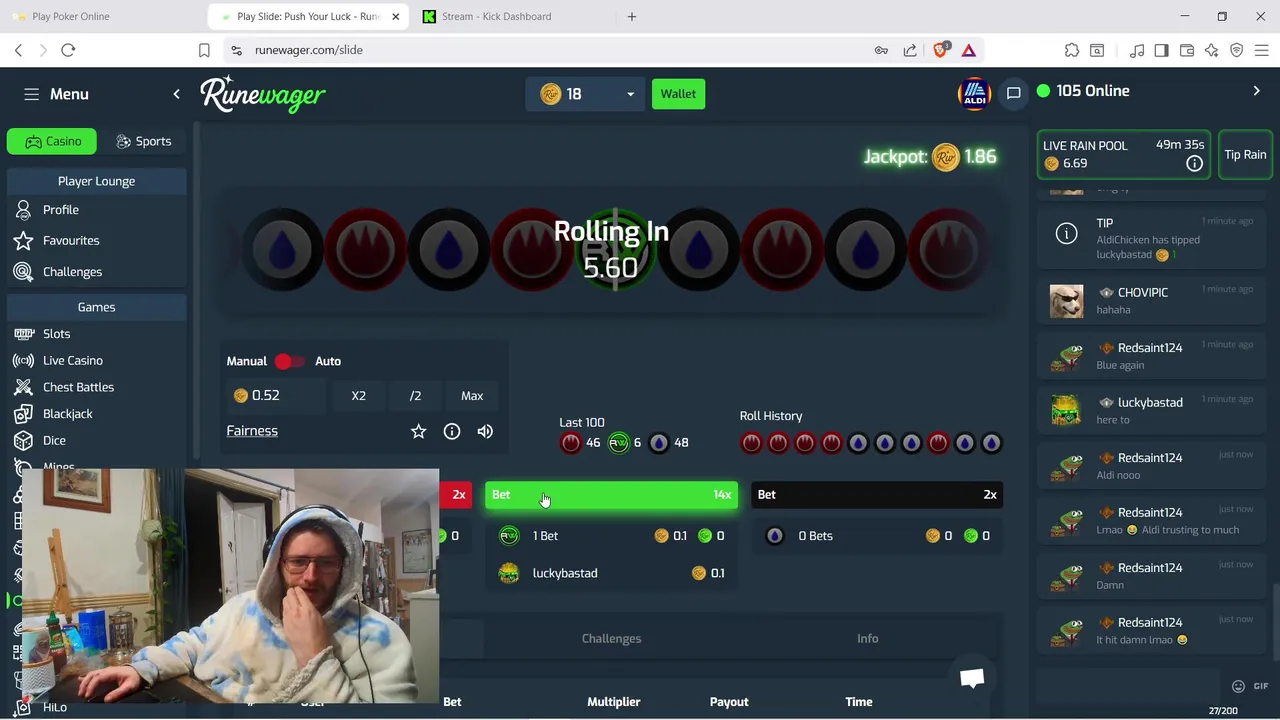Open the game info icon
The image size is (1280, 720).
(x=452, y=432)
